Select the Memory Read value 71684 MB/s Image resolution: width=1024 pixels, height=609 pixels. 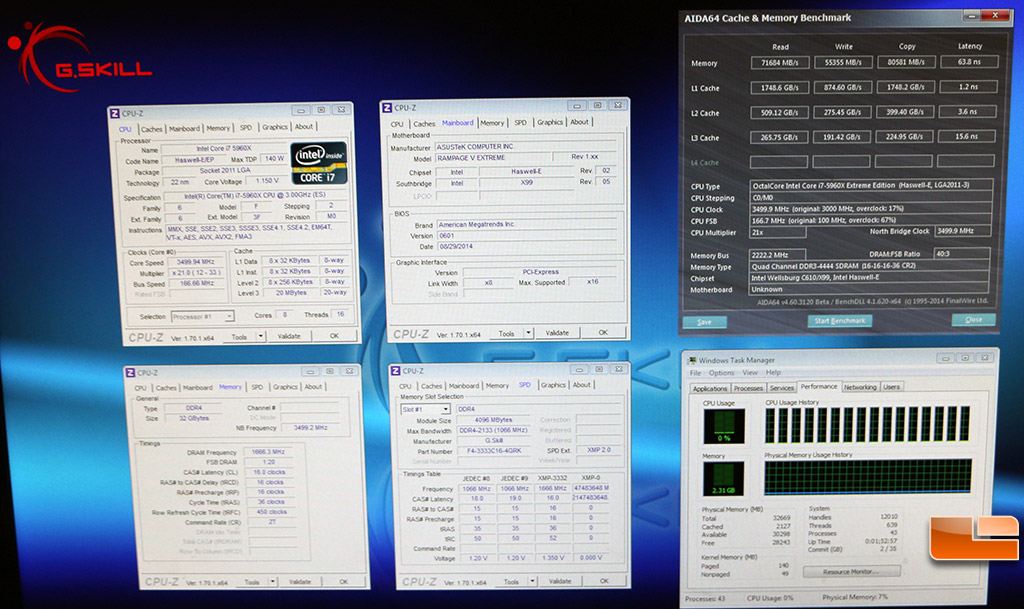pos(780,63)
